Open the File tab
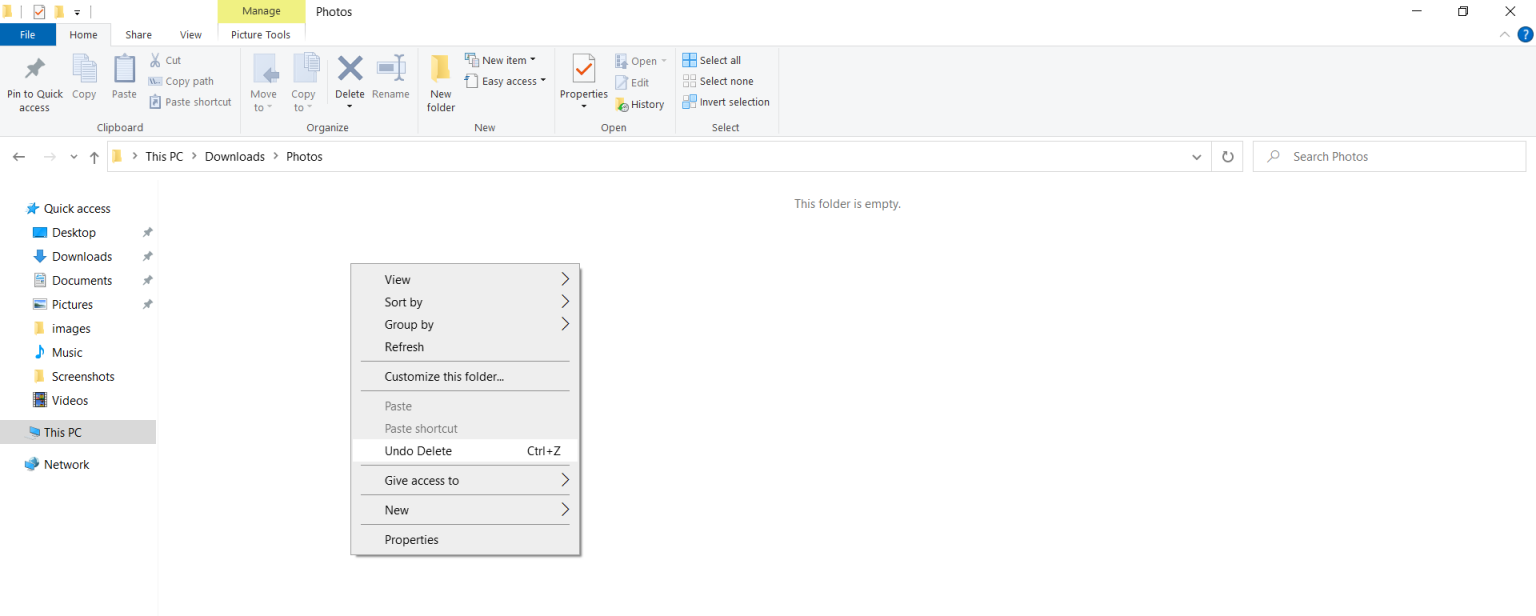 28,35
